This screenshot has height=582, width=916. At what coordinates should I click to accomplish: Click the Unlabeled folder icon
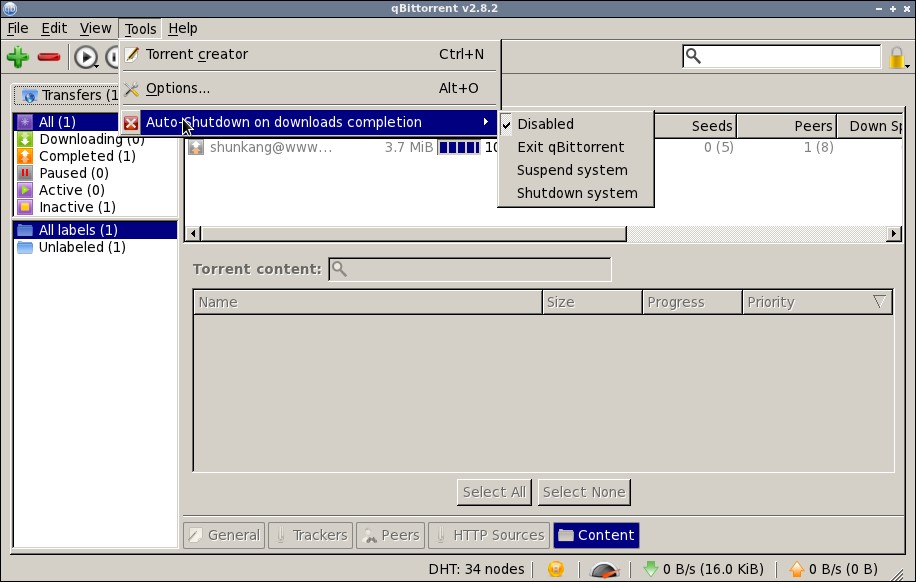(x=25, y=247)
